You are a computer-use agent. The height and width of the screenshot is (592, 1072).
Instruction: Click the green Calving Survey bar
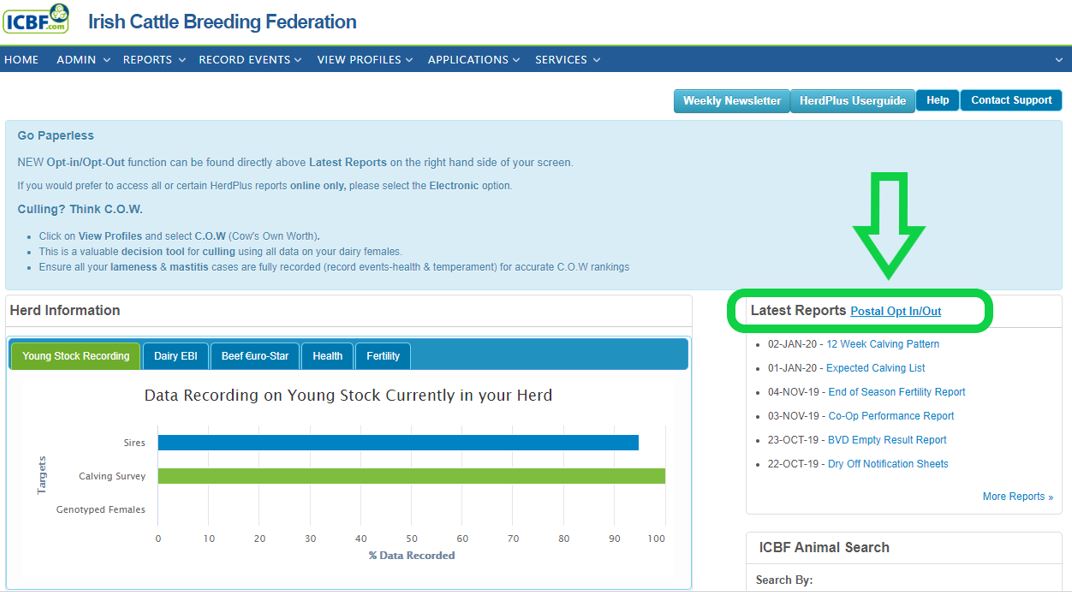click(412, 476)
